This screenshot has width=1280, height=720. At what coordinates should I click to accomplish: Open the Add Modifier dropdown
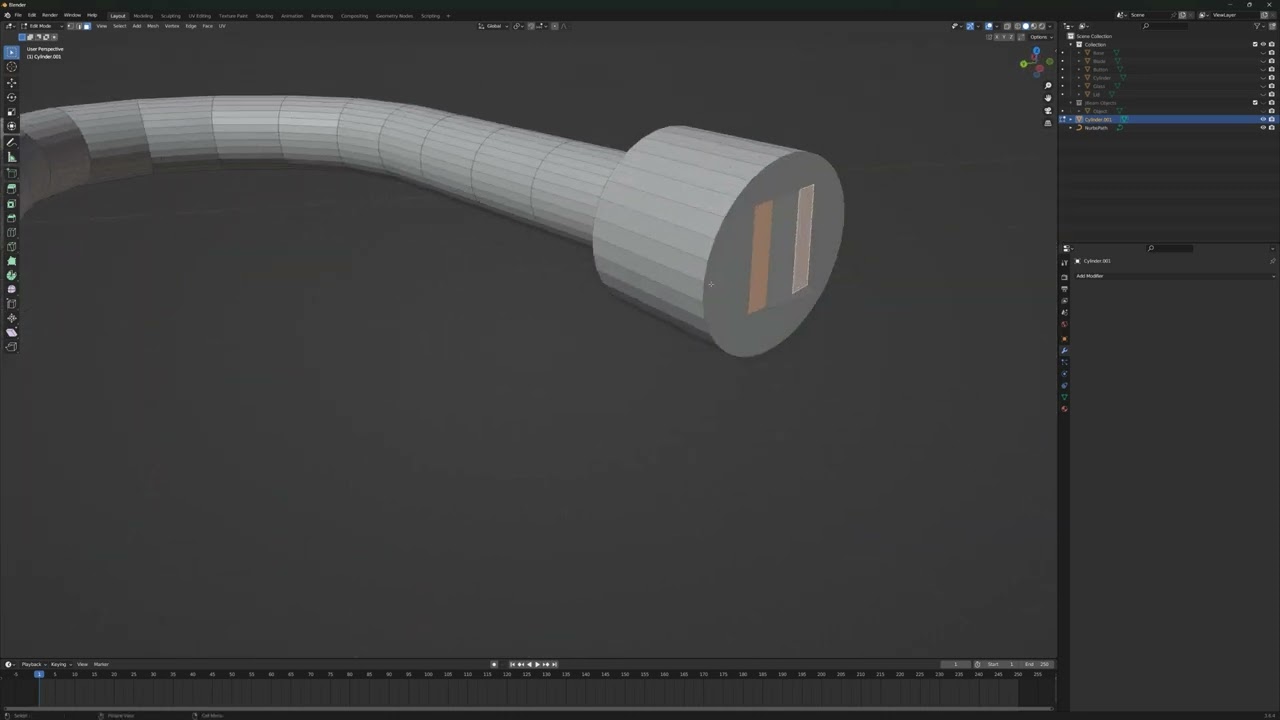(x=1174, y=276)
